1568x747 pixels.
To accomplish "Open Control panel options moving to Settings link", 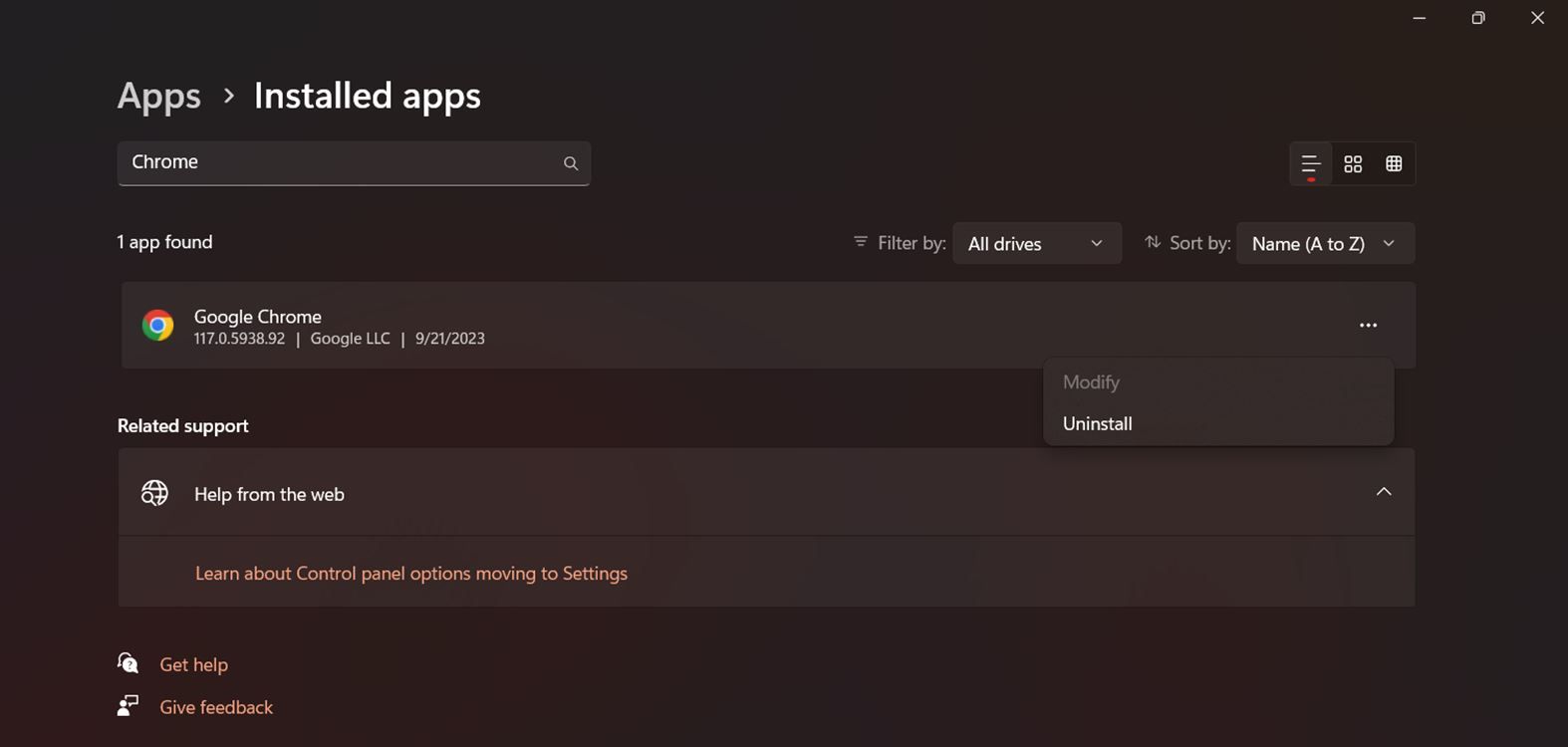I will point(410,574).
